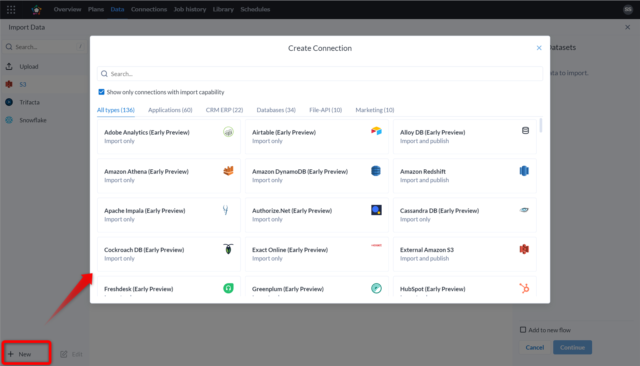Switch to the CRM ERP (22) tab

pyautogui.click(x=224, y=110)
